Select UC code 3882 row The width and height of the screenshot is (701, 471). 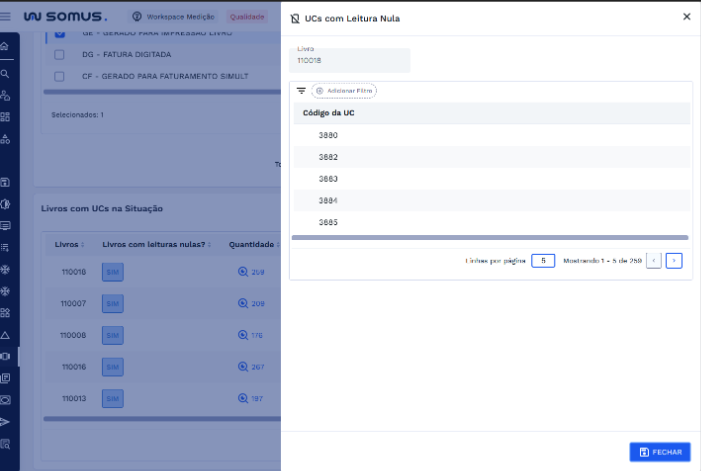(492, 157)
